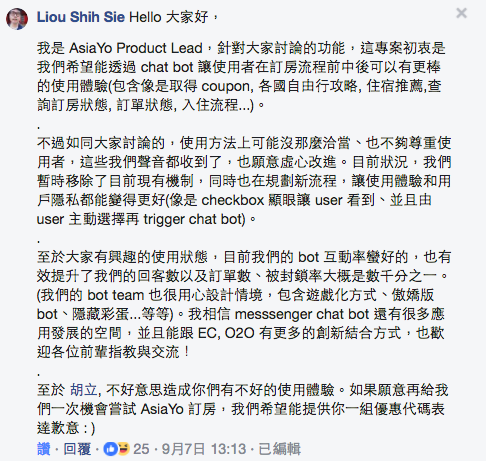The image size is (486, 461).
Task: Click the AsiaYo 訂房 text in last paragraph
Action: pos(178,409)
